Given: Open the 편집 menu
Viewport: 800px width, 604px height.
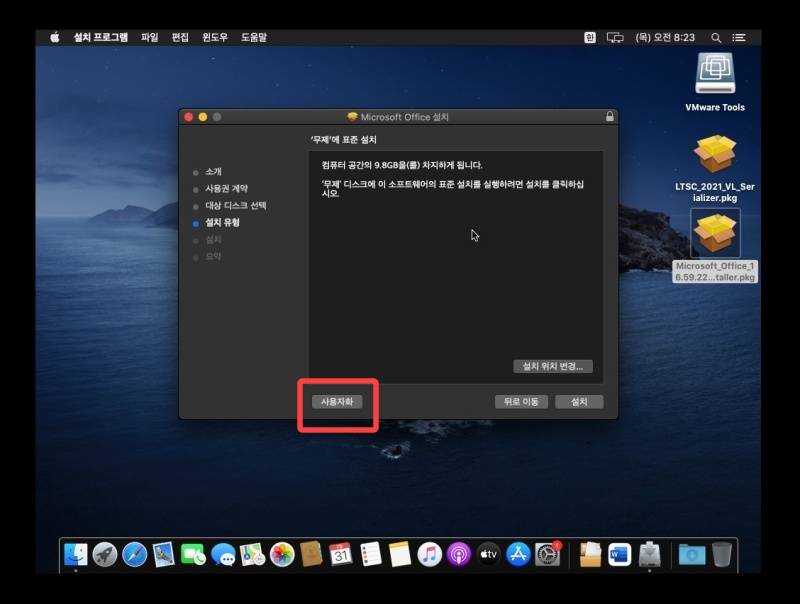Looking at the screenshot, I should [180, 37].
